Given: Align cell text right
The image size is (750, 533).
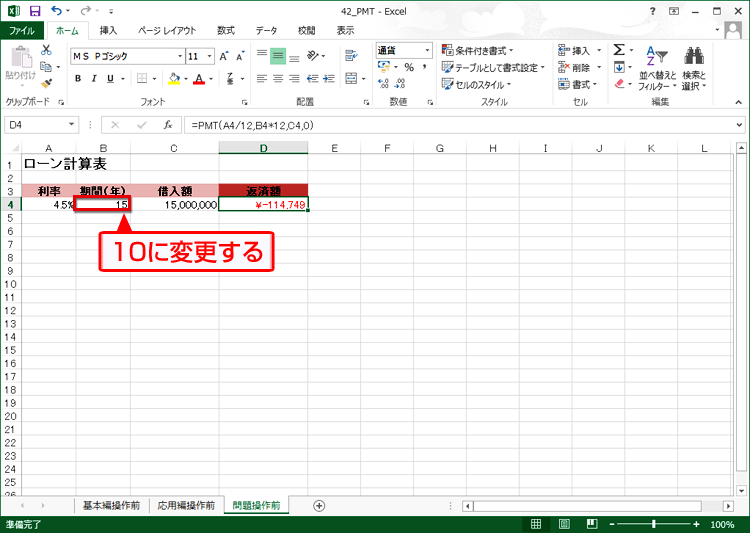Looking at the screenshot, I should pos(294,78).
